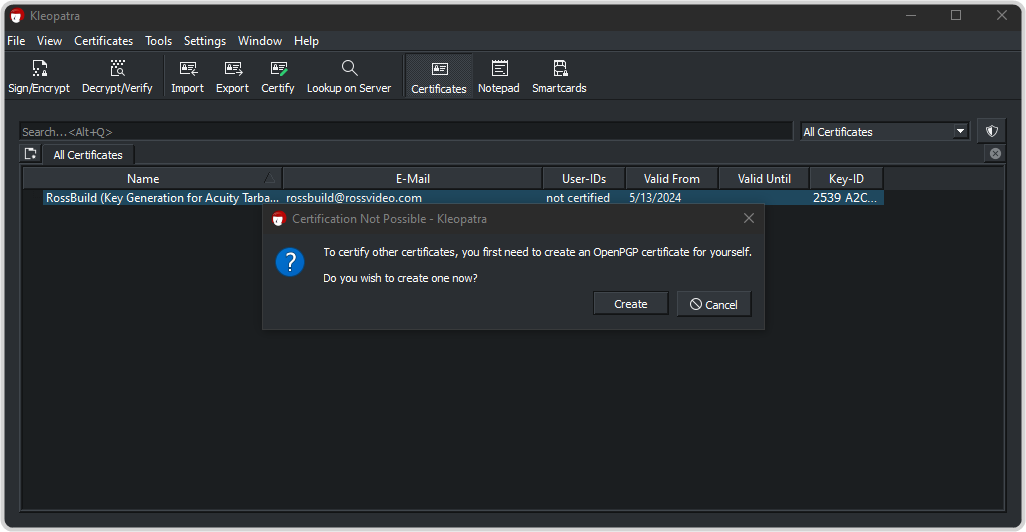The height and width of the screenshot is (532, 1026).
Task: Click the certificate search field
Action: pyautogui.click(x=405, y=132)
